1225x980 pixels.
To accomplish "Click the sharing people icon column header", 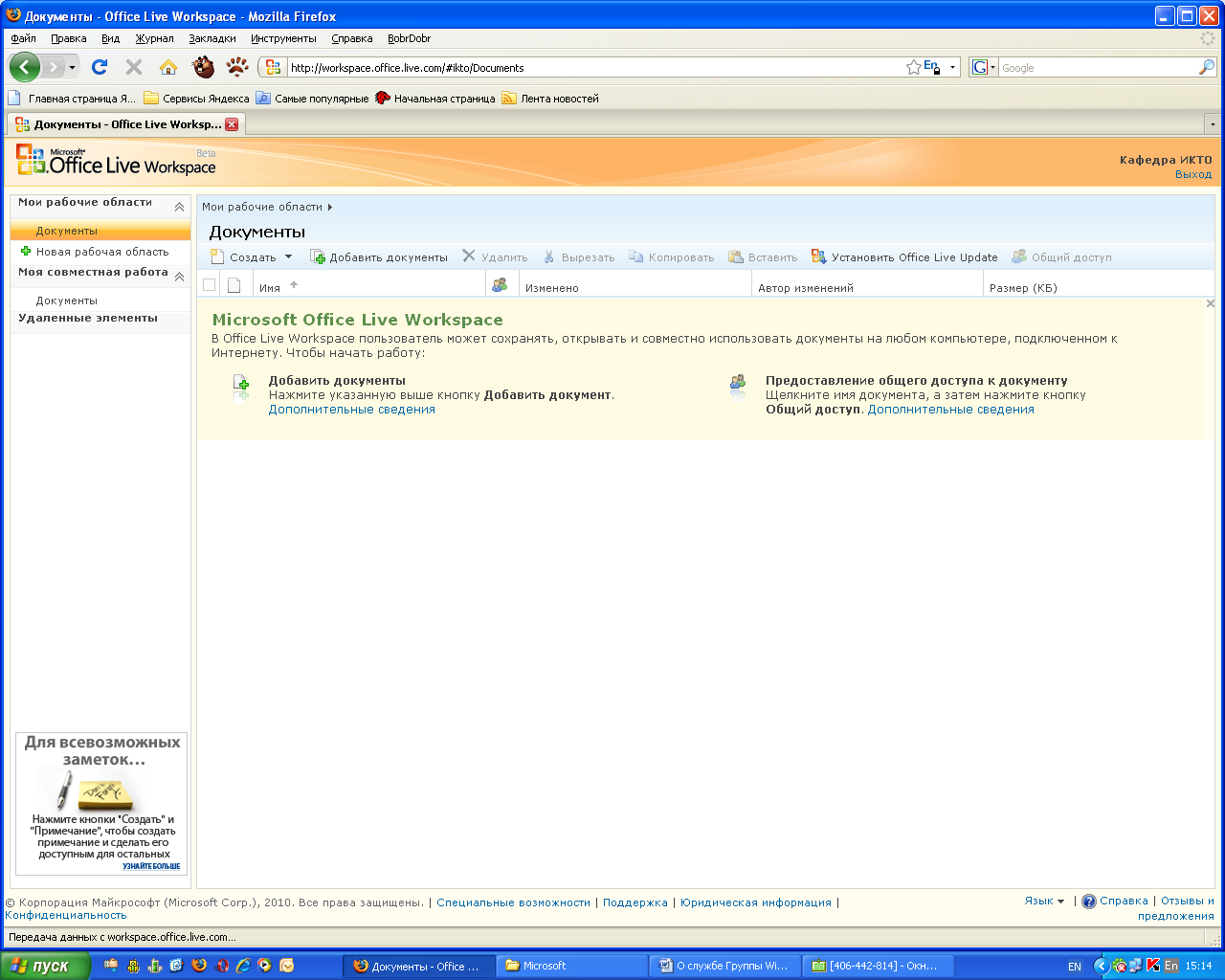I will pos(500,285).
